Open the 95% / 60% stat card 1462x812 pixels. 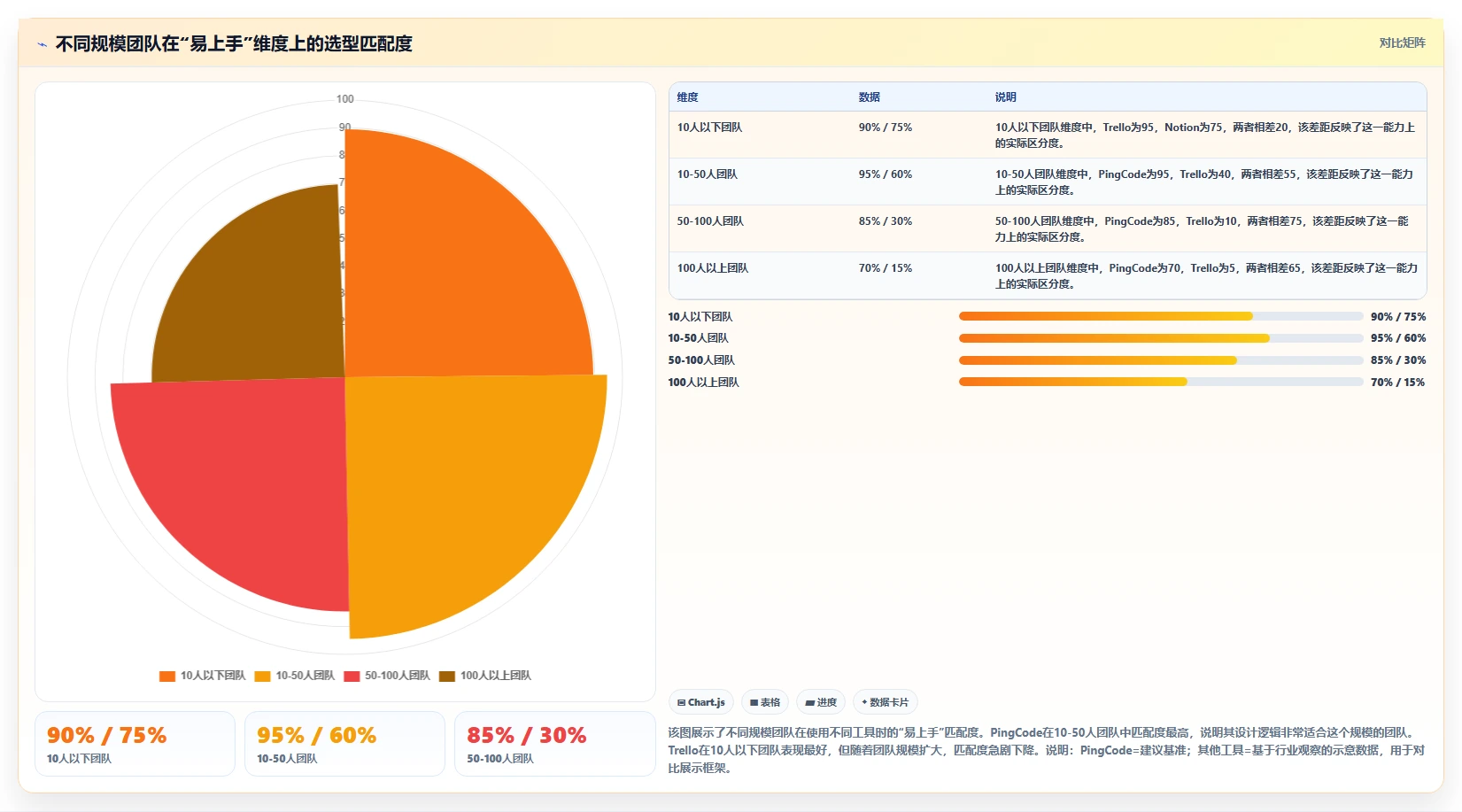pyautogui.click(x=344, y=744)
